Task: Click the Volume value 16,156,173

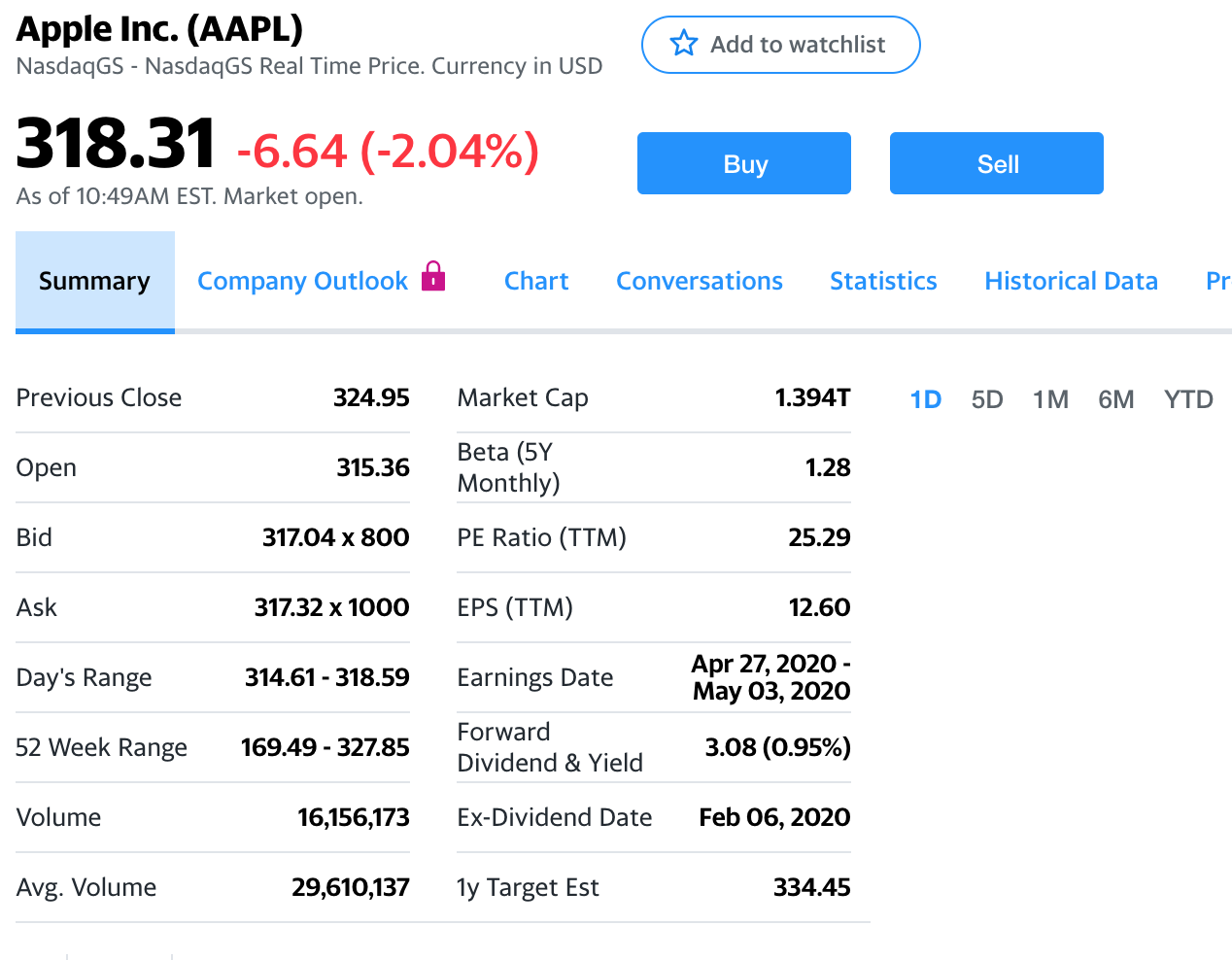Action: 354,817
